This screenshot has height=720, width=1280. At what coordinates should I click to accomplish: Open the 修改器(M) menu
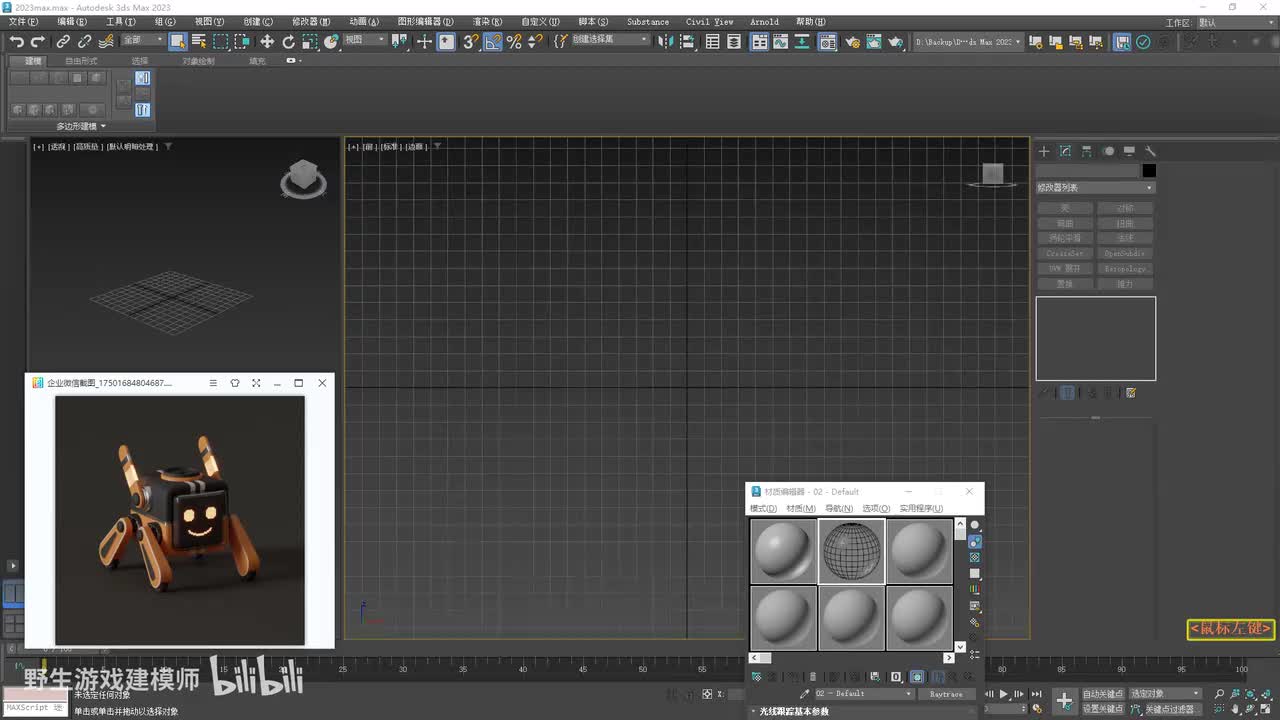tap(311, 21)
